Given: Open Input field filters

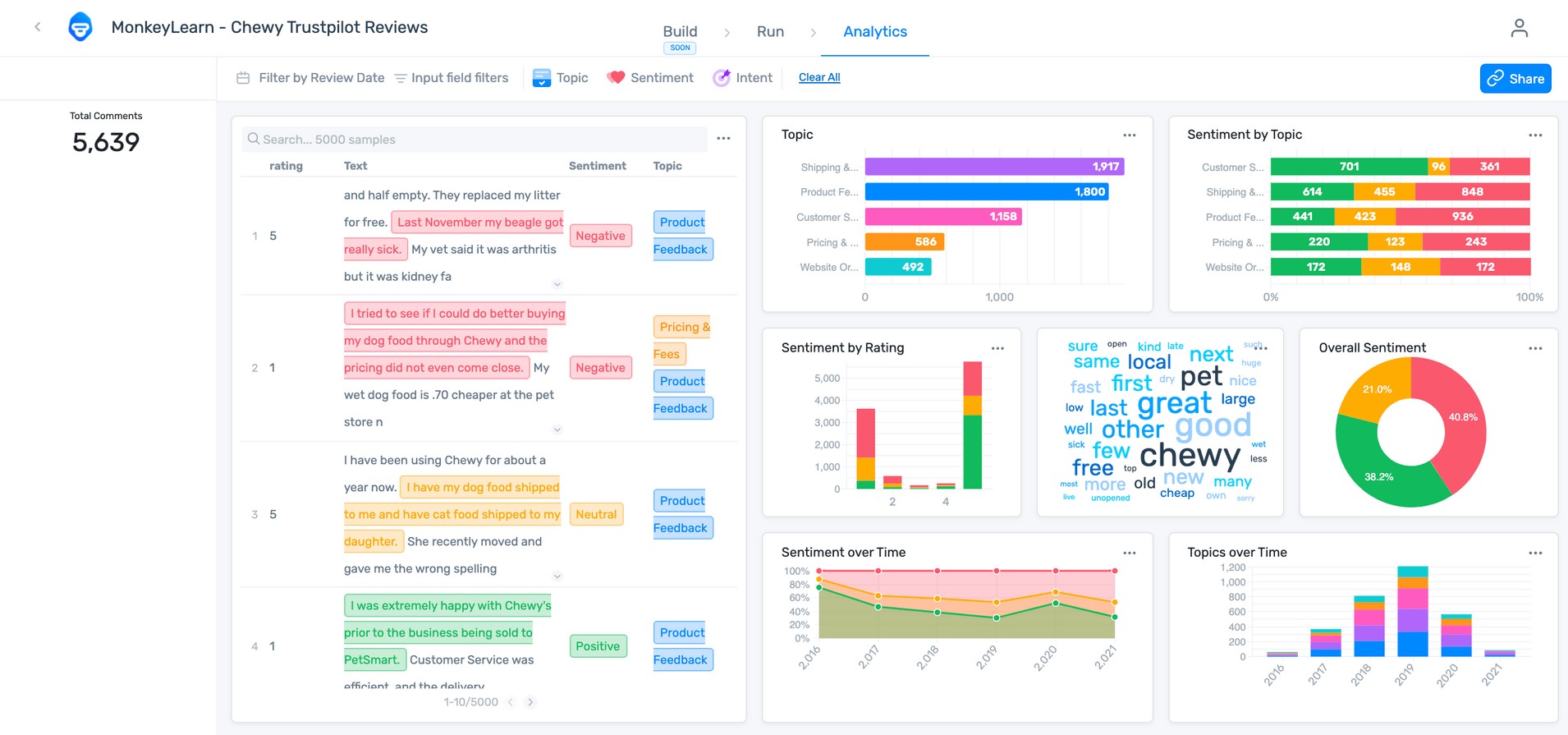Looking at the screenshot, I should [451, 78].
